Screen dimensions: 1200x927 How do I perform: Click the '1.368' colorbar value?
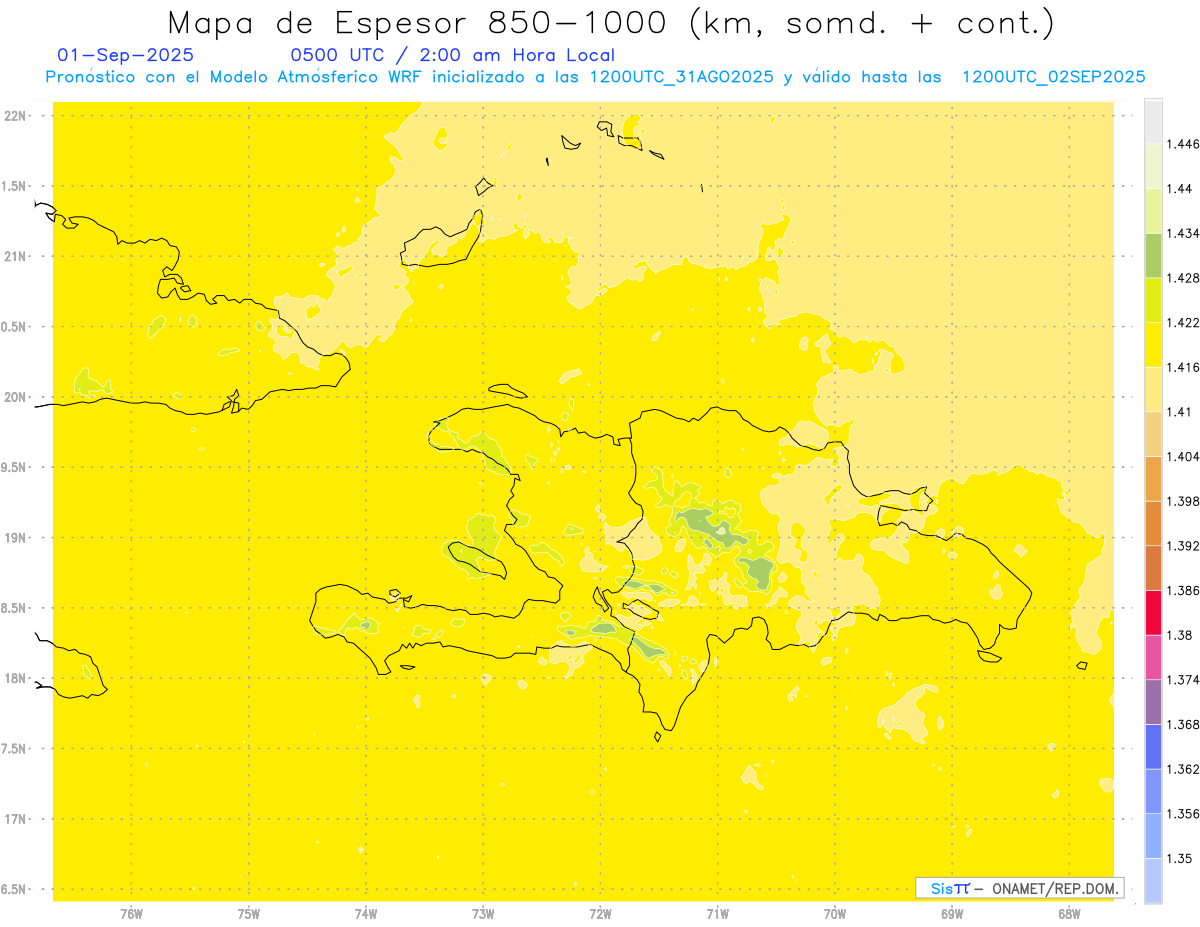pos(1184,724)
